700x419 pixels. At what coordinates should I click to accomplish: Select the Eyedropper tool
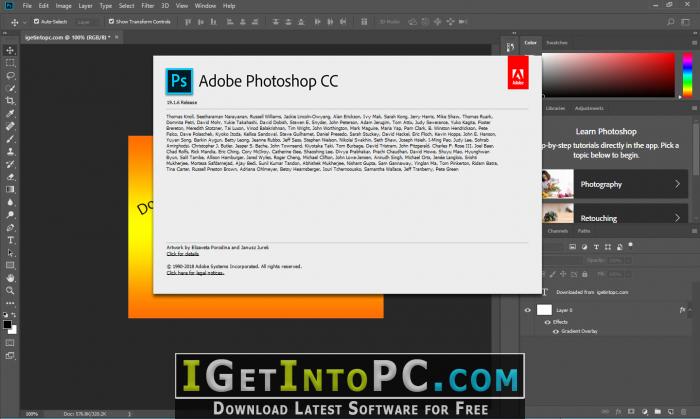[x=10, y=113]
